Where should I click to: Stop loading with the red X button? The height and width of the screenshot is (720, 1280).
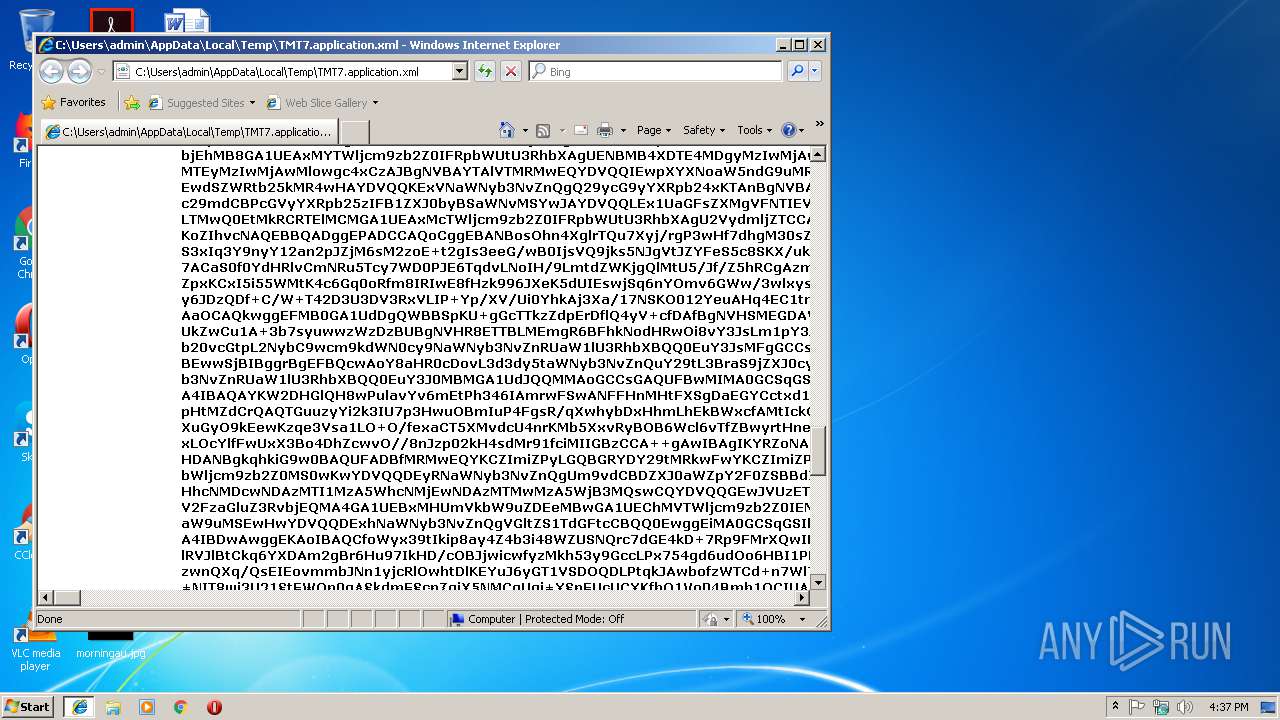click(x=511, y=71)
